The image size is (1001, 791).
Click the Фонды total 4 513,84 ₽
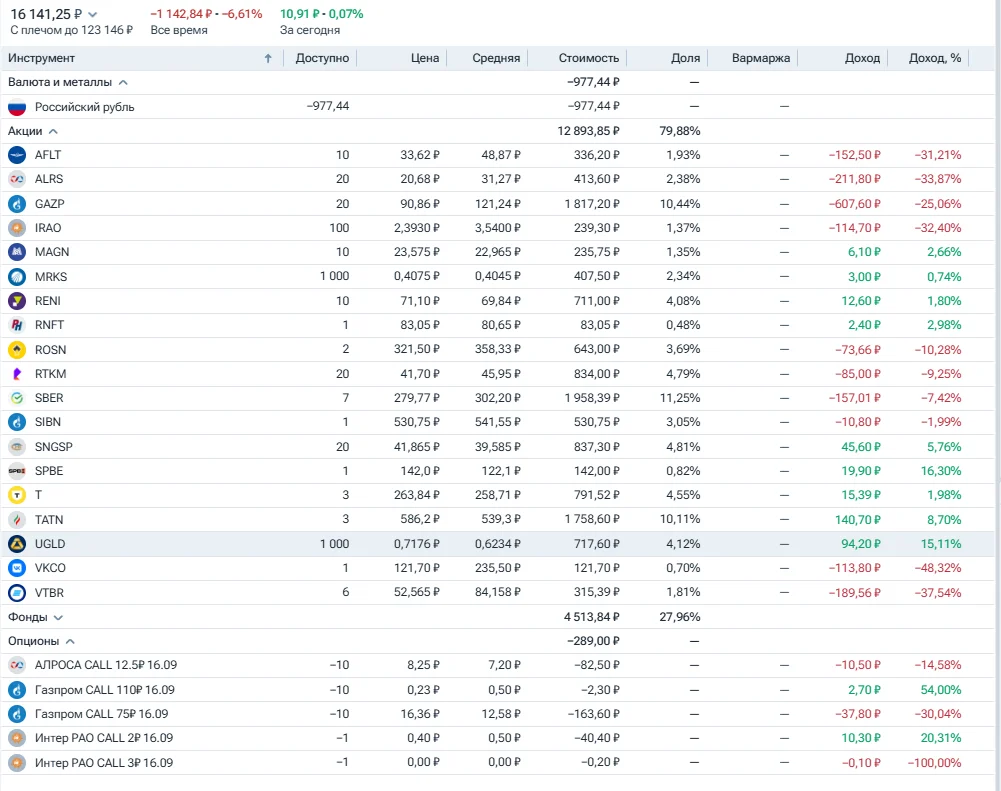[591, 617]
